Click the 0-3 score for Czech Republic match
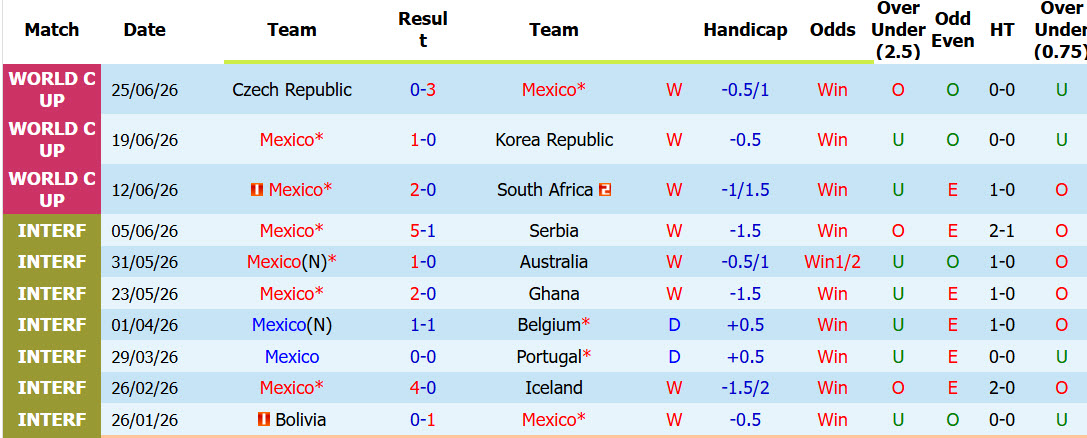The width and height of the screenshot is (1087, 438). click(x=423, y=89)
